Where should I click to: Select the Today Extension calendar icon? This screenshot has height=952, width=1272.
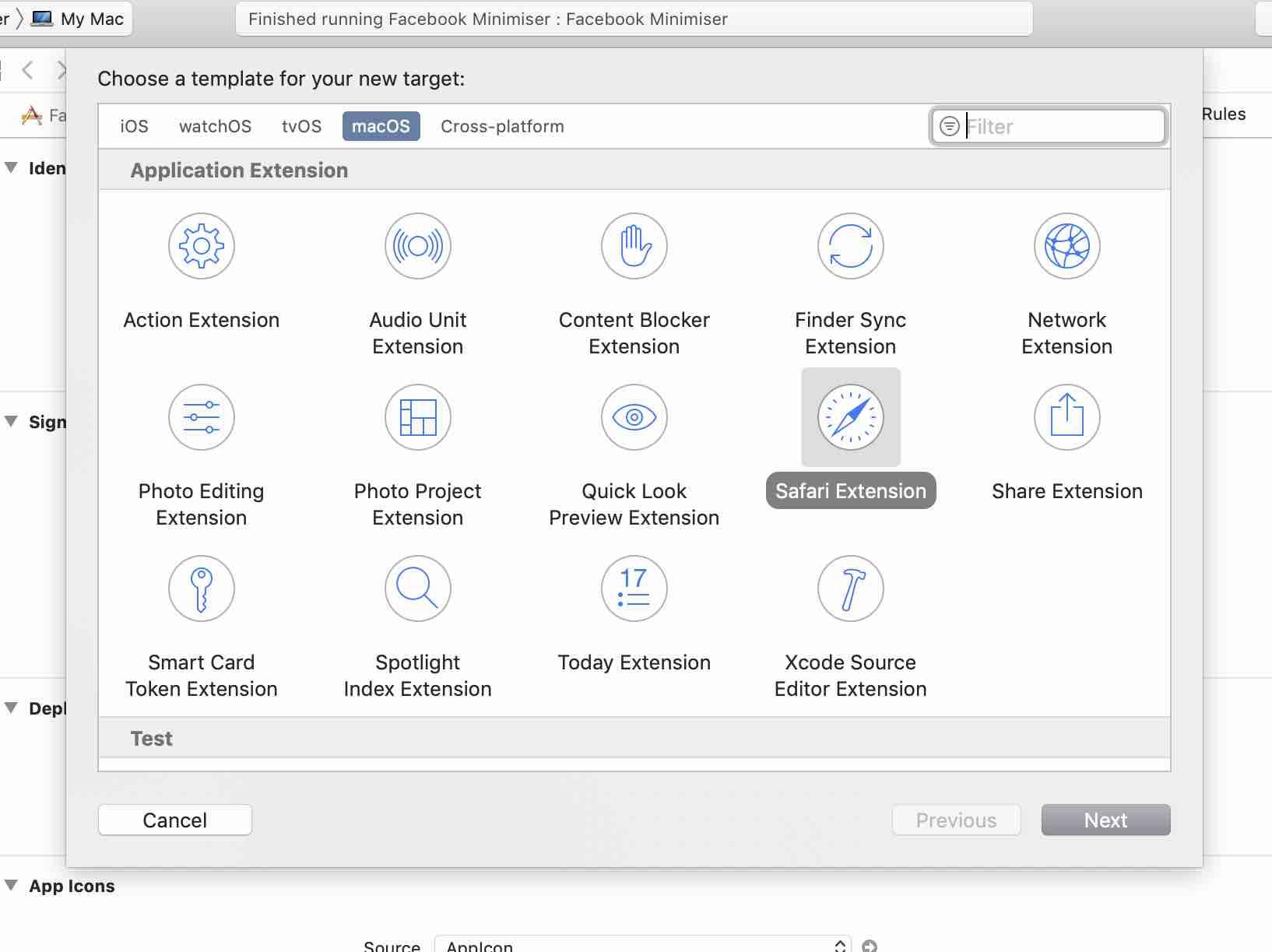[x=634, y=588]
